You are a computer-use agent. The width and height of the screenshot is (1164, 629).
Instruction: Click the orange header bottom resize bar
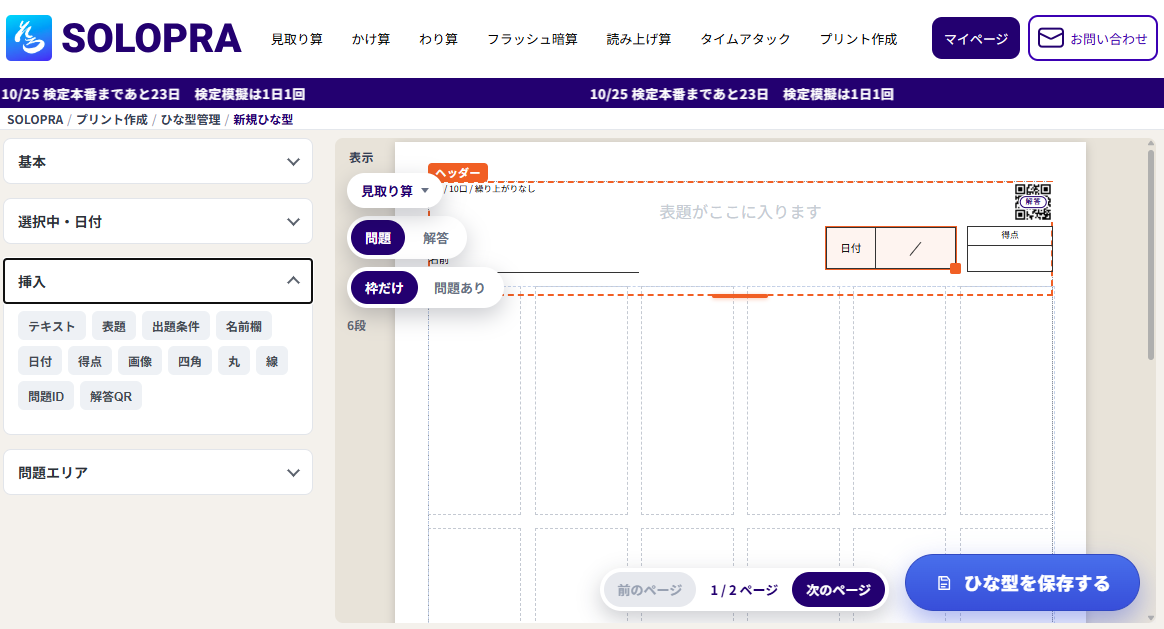click(739, 296)
